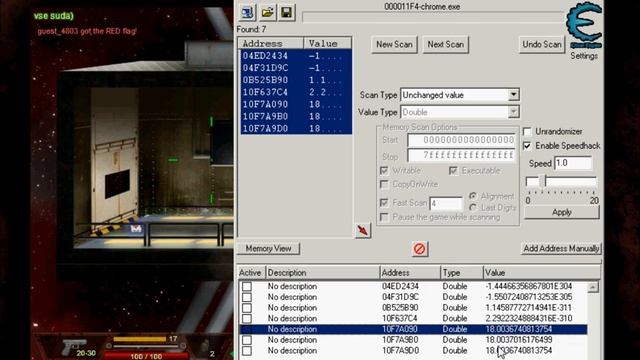Click value 18.0037016176499 in address table
The height and width of the screenshot is (360, 640).
[519, 340]
